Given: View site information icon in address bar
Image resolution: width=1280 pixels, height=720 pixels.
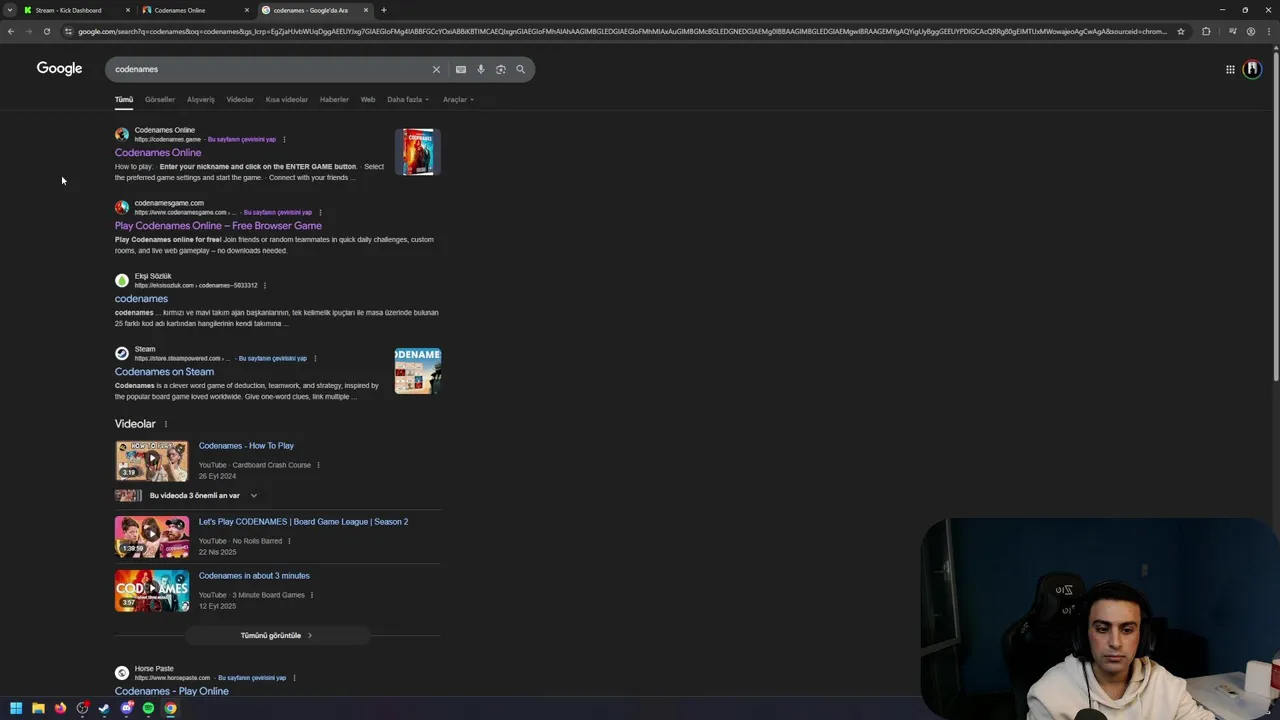Looking at the screenshot, I should [x=68, y=31].
